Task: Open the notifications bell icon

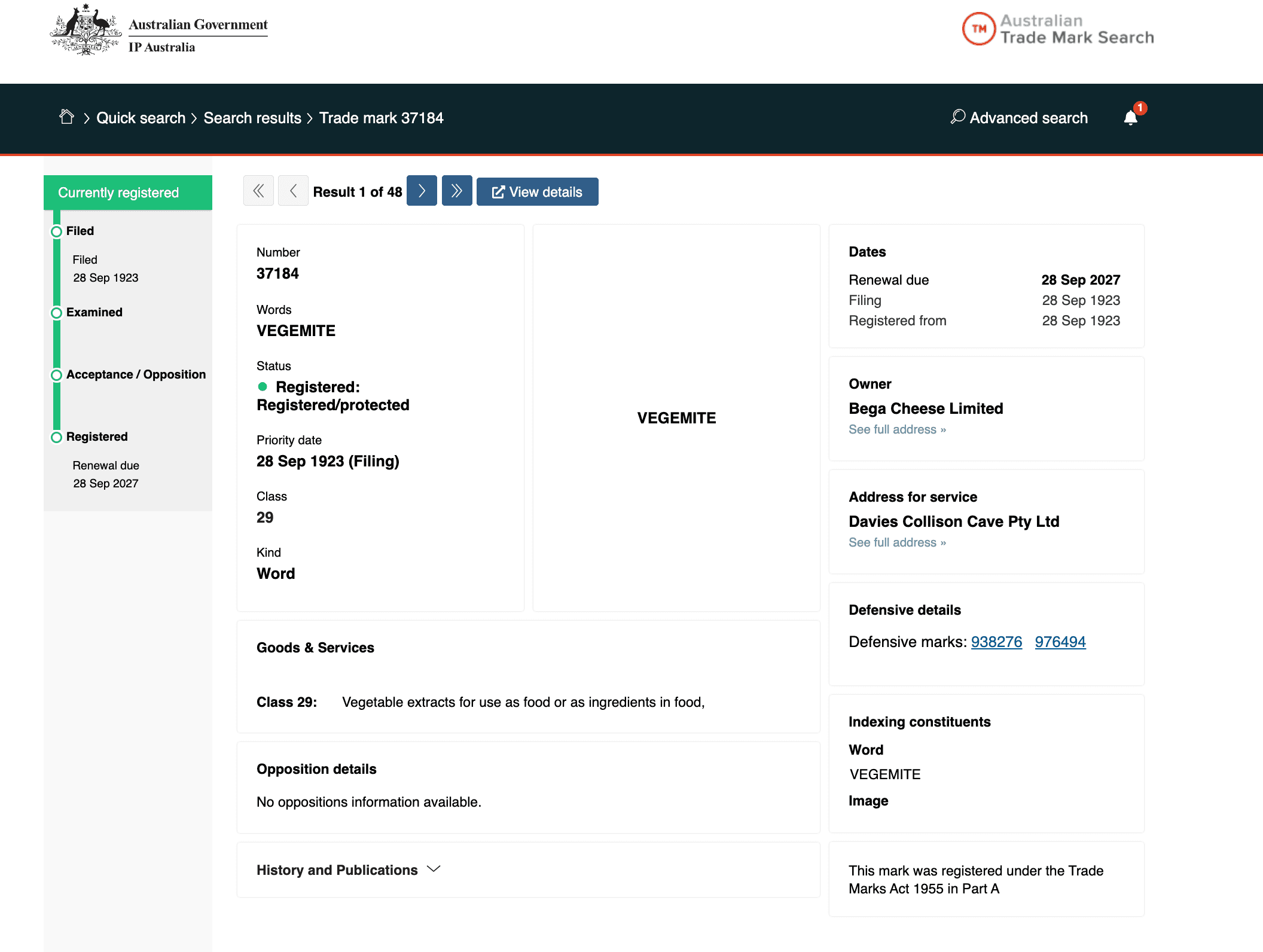Action: click(x=1130, y=117)
